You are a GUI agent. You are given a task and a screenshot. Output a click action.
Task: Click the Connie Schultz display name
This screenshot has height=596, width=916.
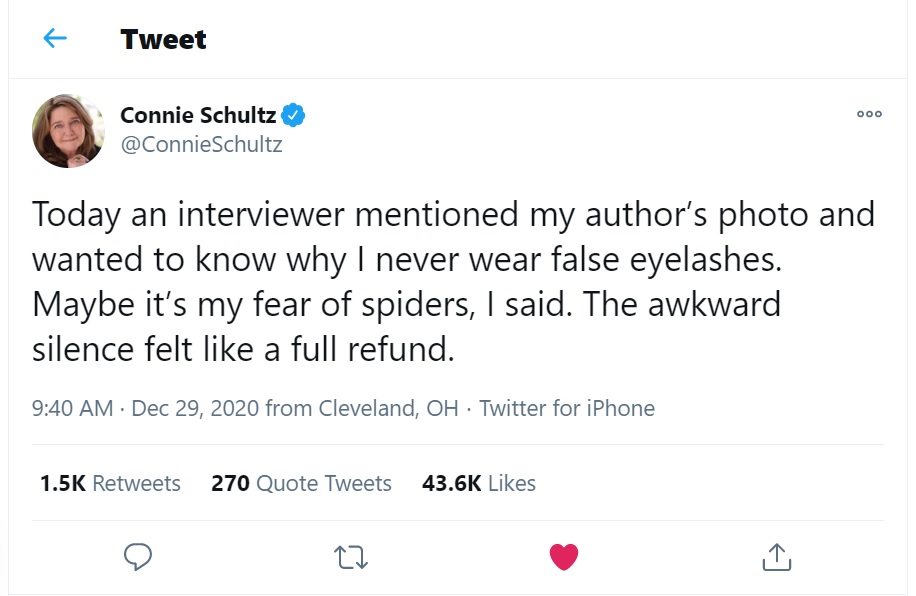click(x=198, y=115)
